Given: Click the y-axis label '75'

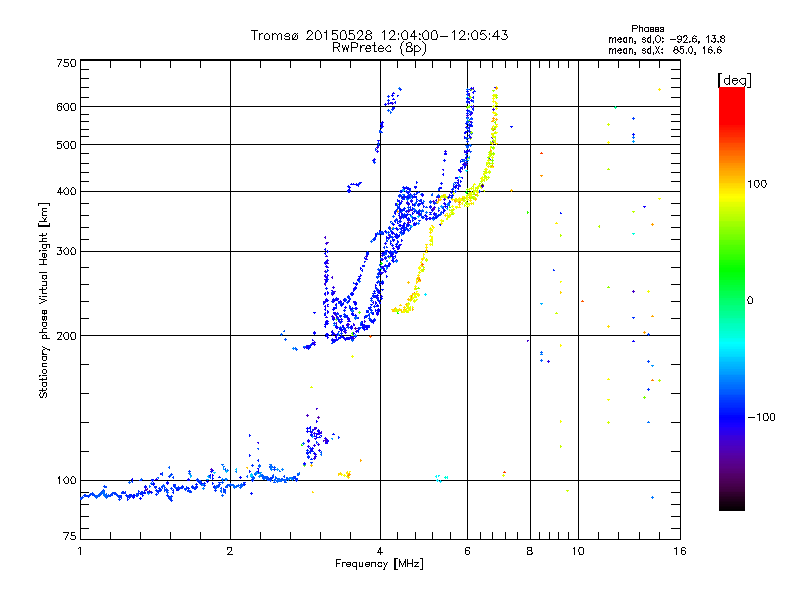Looking at the screenshot, I should point(70,536).
